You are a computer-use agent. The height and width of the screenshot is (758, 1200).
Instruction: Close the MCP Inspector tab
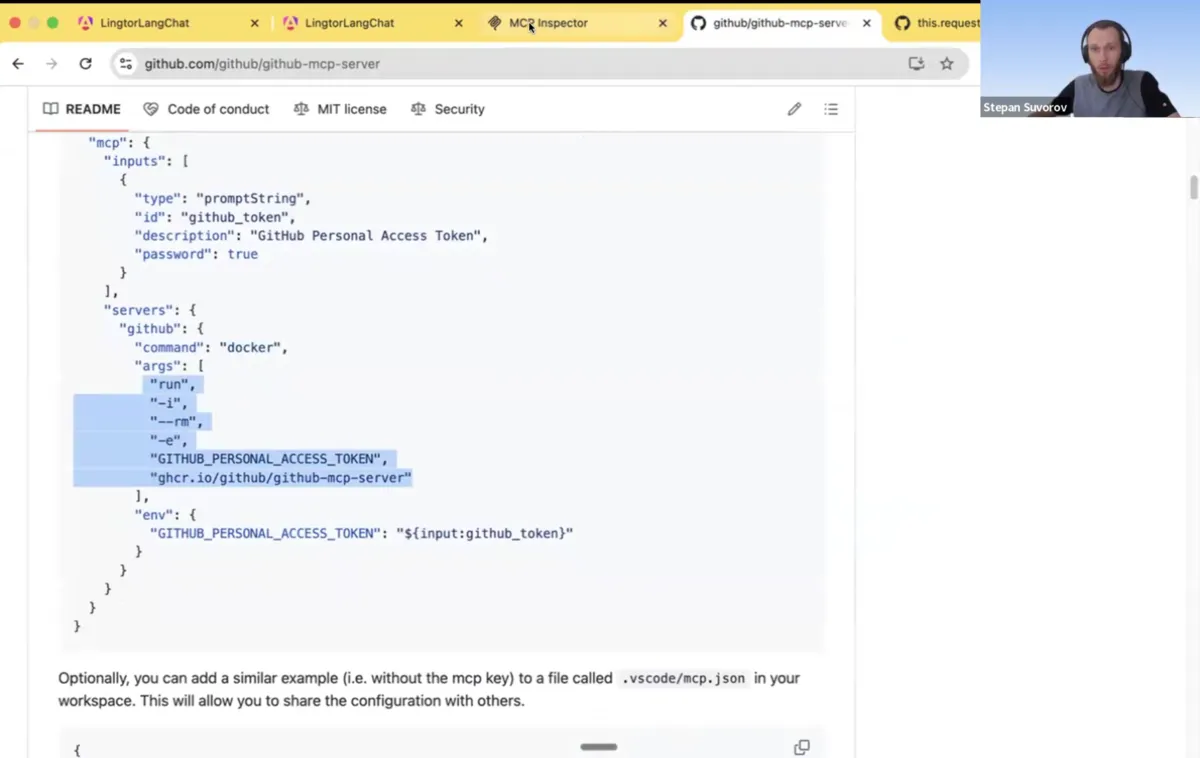pos(662,23)
